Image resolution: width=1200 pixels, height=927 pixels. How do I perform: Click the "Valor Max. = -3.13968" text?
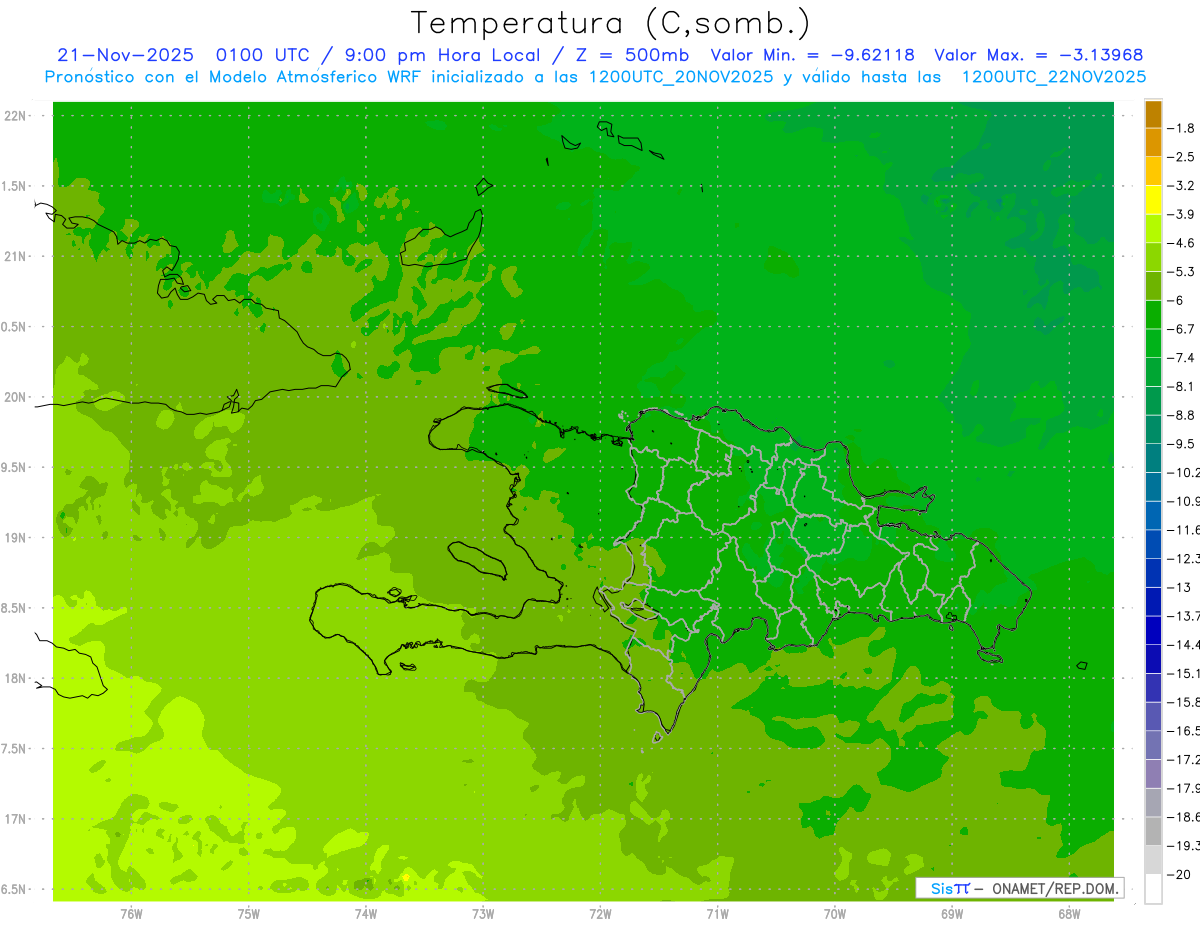click(1038, 55)
